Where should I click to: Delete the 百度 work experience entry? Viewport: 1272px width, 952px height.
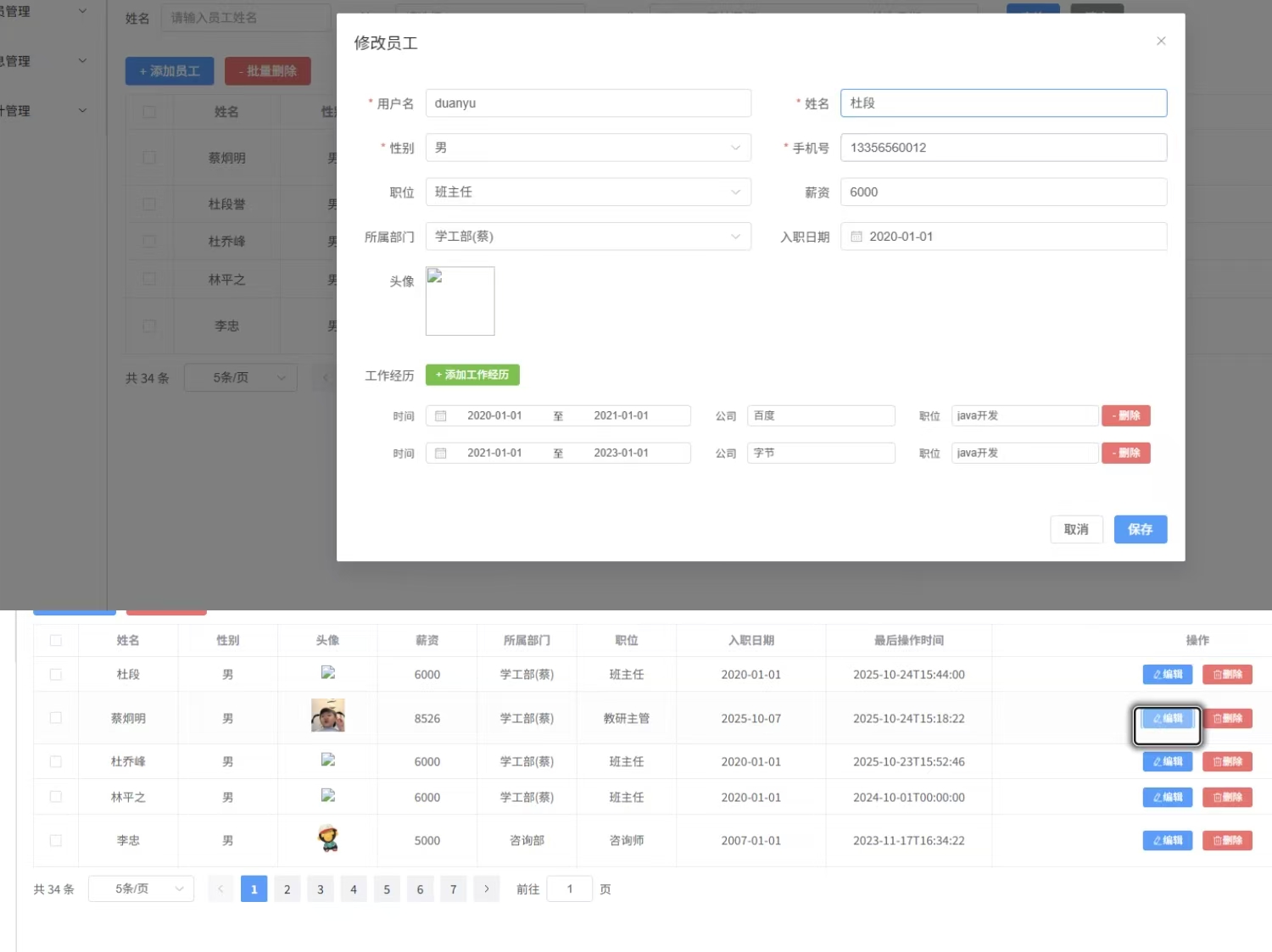1125,416
